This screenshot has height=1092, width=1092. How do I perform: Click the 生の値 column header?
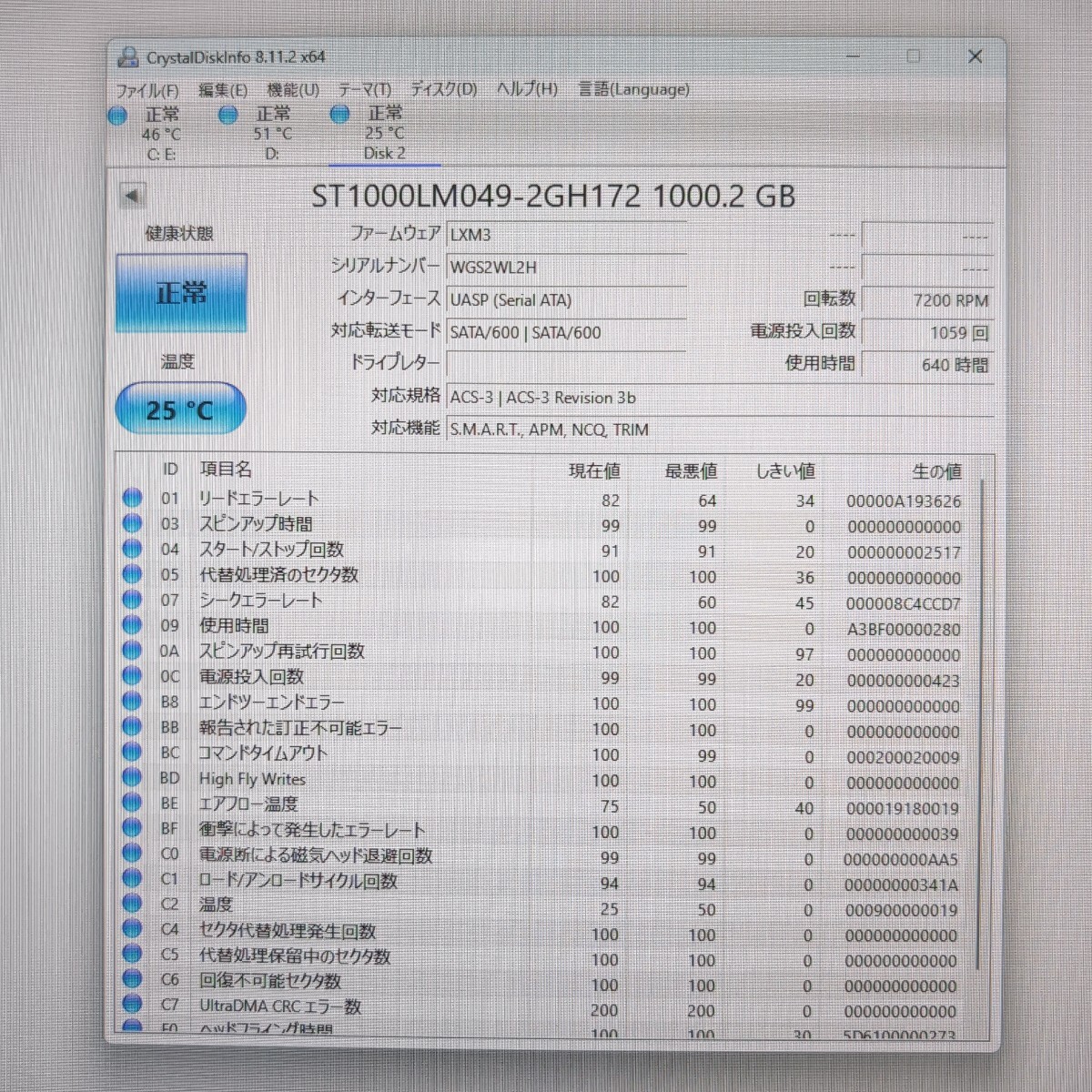936,470
